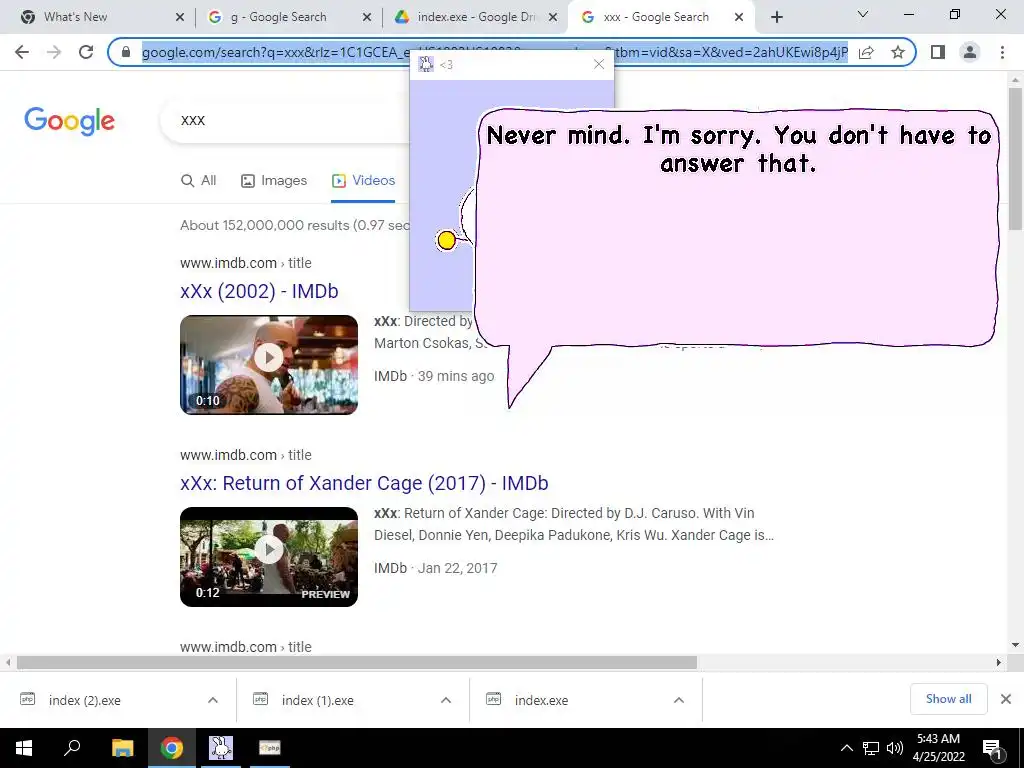Select the Videos results tab

(363, 181)
